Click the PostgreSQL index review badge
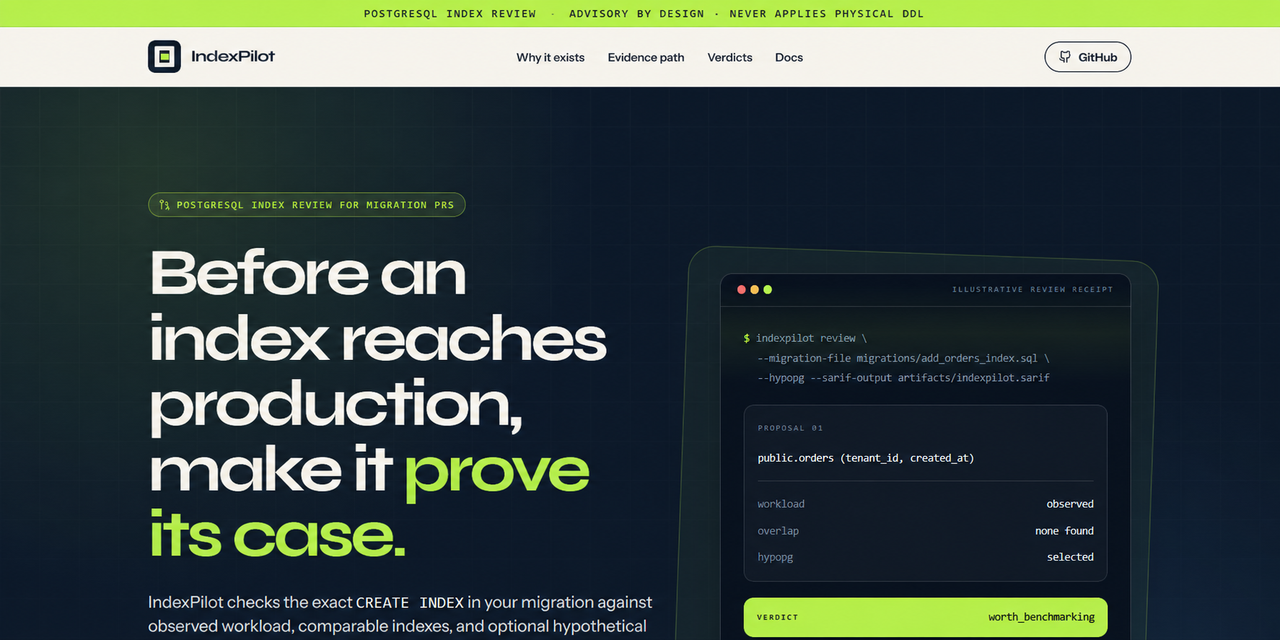The image size is (1280, 640). 307,205
